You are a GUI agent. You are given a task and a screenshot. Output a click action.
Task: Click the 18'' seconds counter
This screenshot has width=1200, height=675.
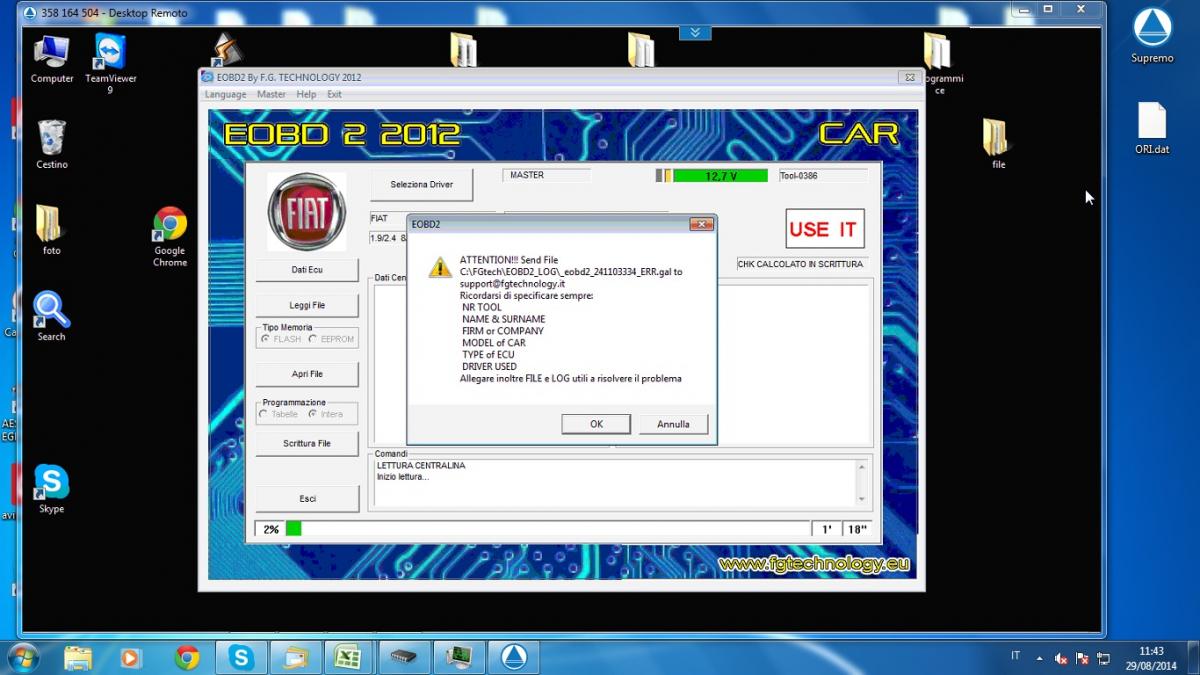pos(857,529)
